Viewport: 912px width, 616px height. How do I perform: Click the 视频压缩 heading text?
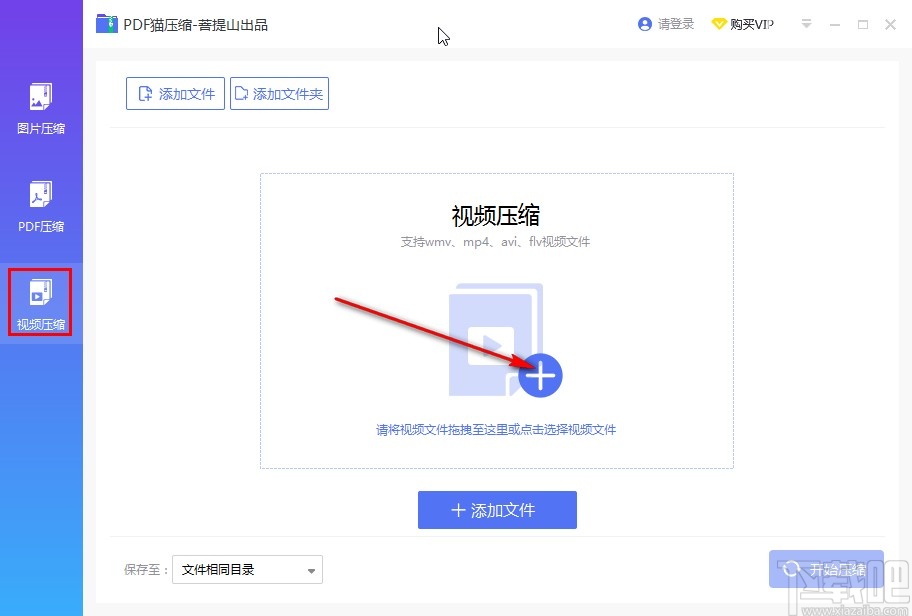(x=496, y=216)
